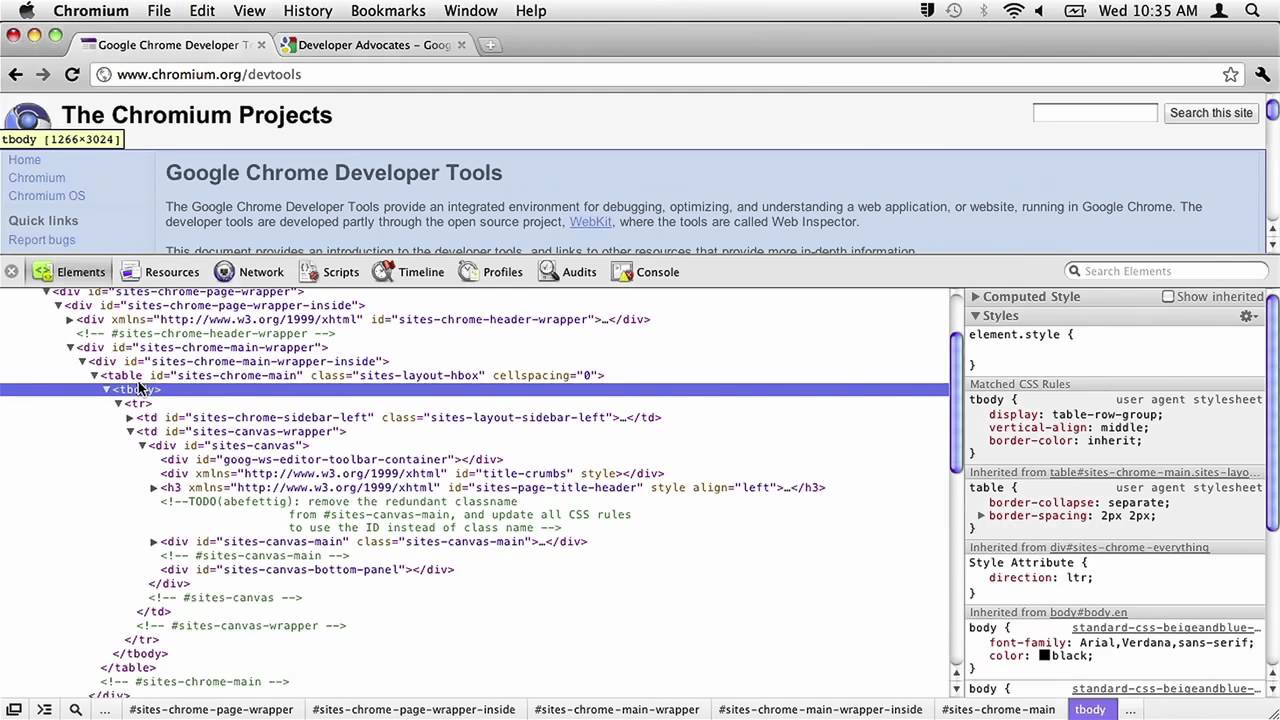Open the Styles gear settings menu
Viewport: 1280px width, 720px height.
click(x=1247, y=316)
